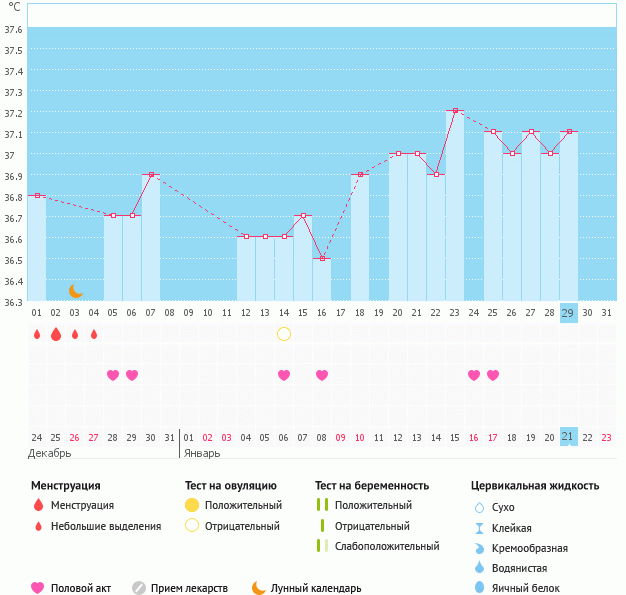Click the Слабоположительный pregnancy test legend item

(389, 546)
